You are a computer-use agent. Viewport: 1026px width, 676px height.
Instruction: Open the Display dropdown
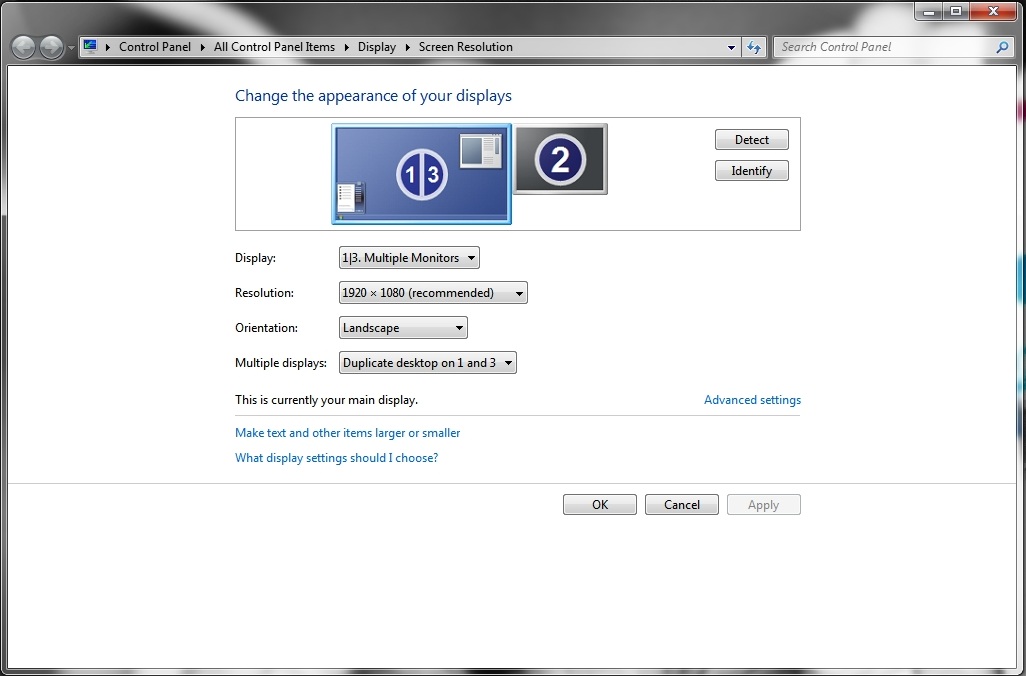pos(409,258)
